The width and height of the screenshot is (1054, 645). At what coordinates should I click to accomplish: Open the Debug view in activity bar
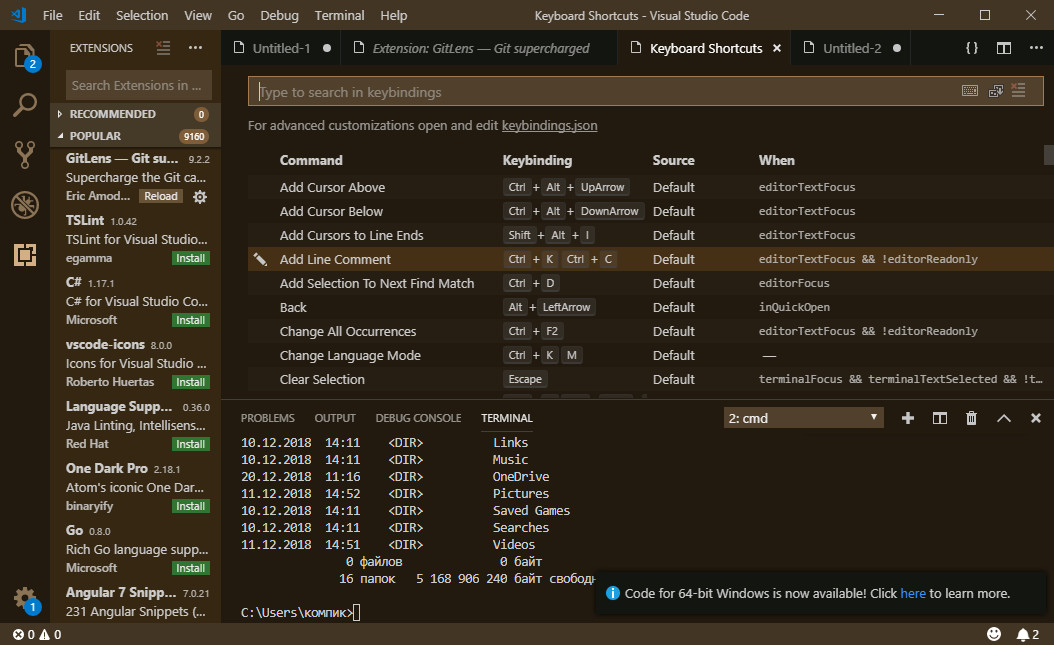25,205
